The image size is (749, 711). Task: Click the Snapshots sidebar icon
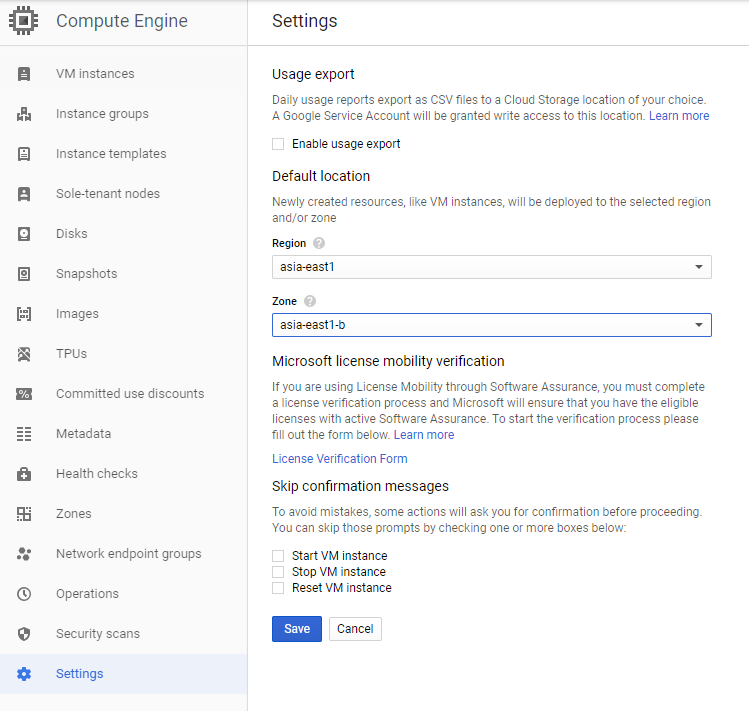point(24,274)
